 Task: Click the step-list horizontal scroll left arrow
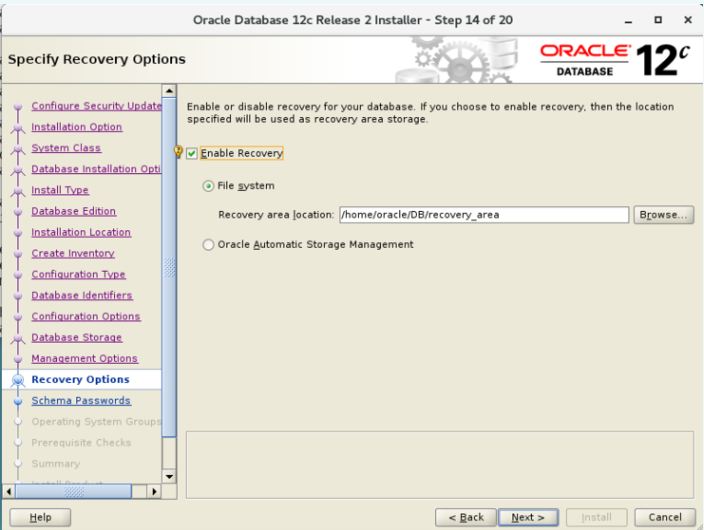pos(9,491)
